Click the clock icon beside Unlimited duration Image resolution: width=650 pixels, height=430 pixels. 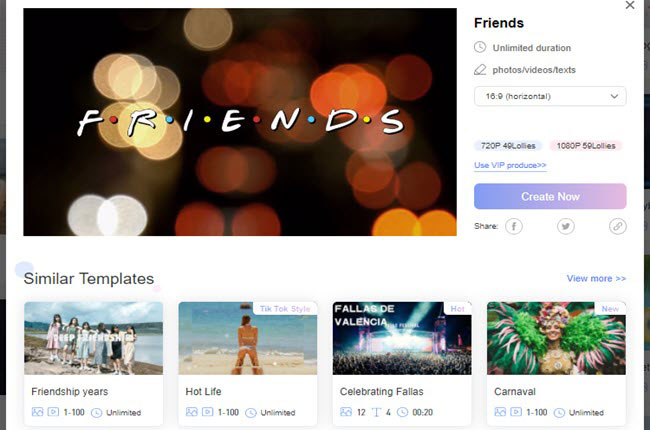click(480, 47)
